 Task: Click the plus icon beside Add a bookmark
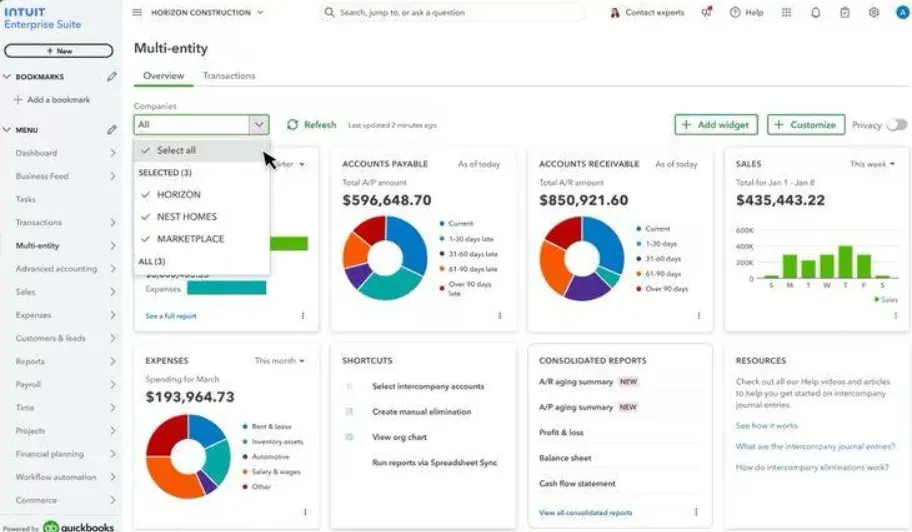pyautogui.click(x=18, y=99)
